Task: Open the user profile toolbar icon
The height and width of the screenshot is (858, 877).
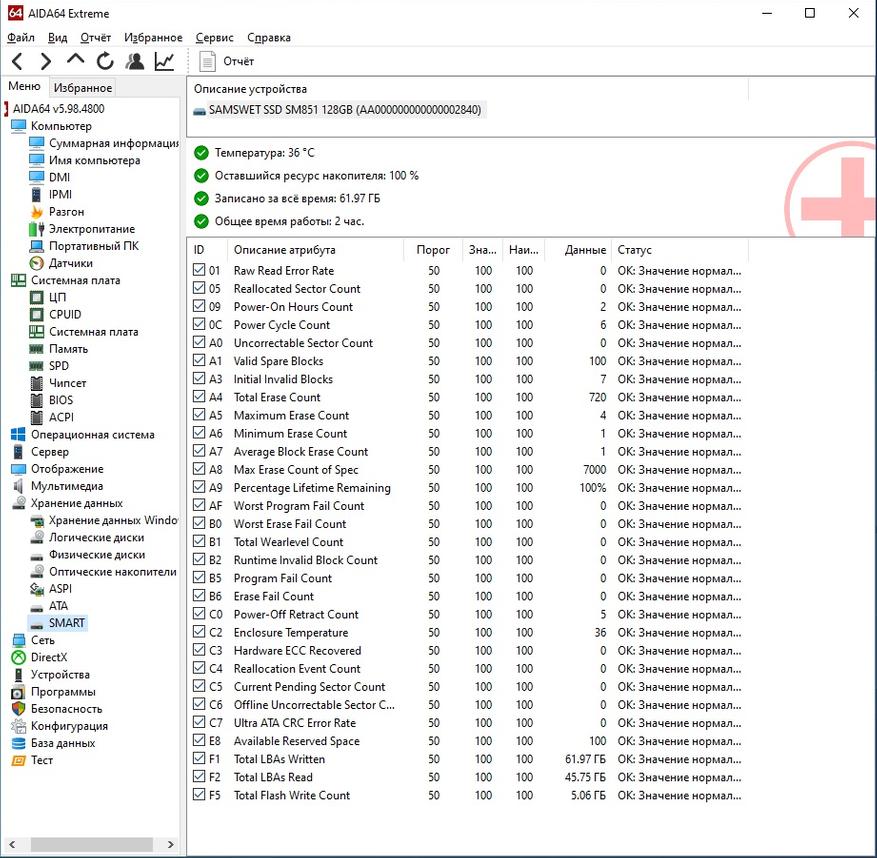Action: click(x=135, y=61)
